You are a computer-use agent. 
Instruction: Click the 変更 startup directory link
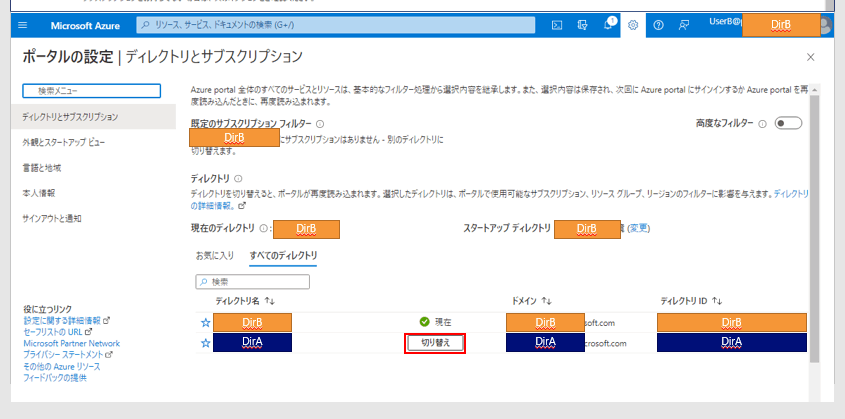639,228
